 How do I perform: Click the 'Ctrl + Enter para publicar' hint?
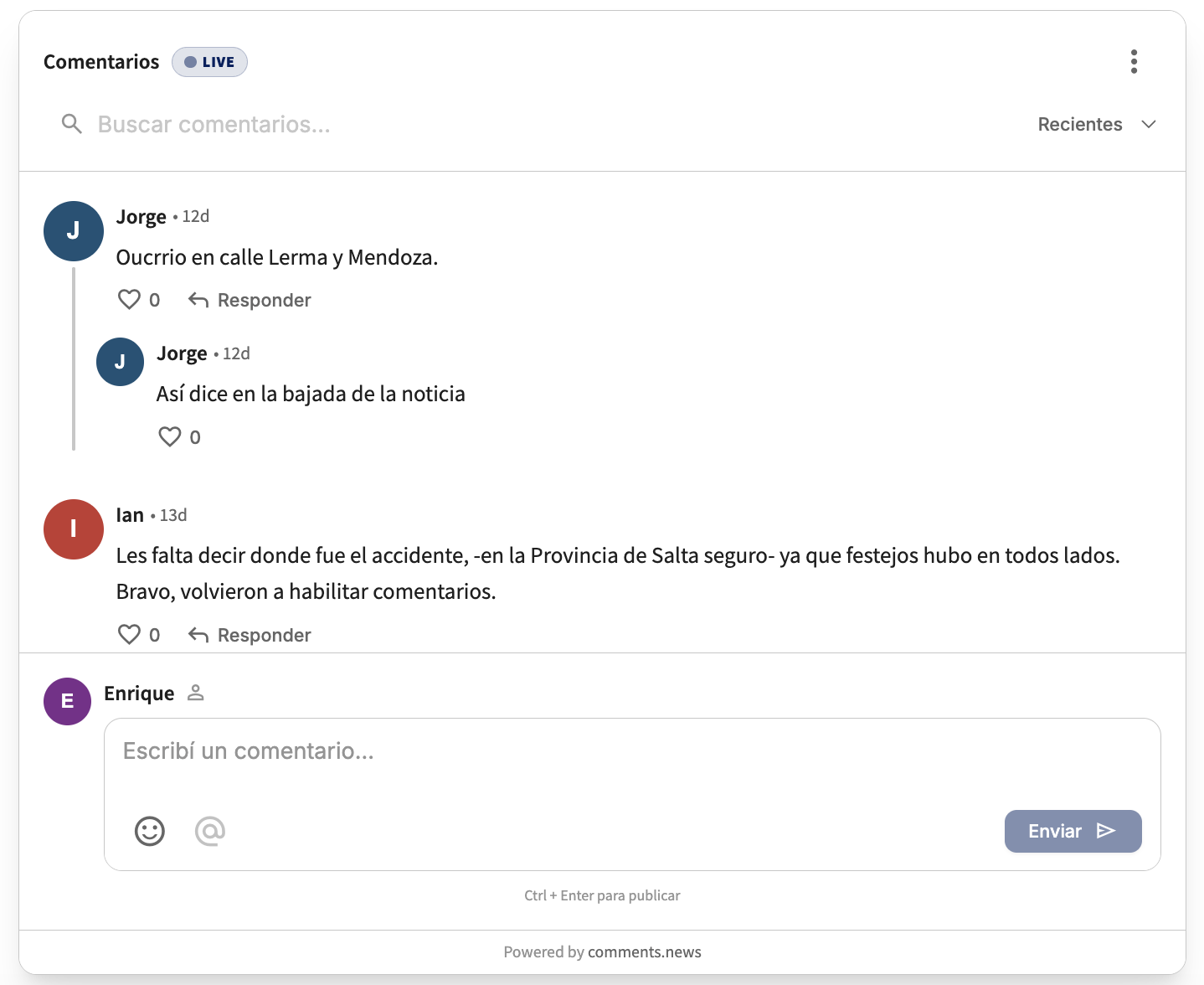tap(602, 895)
